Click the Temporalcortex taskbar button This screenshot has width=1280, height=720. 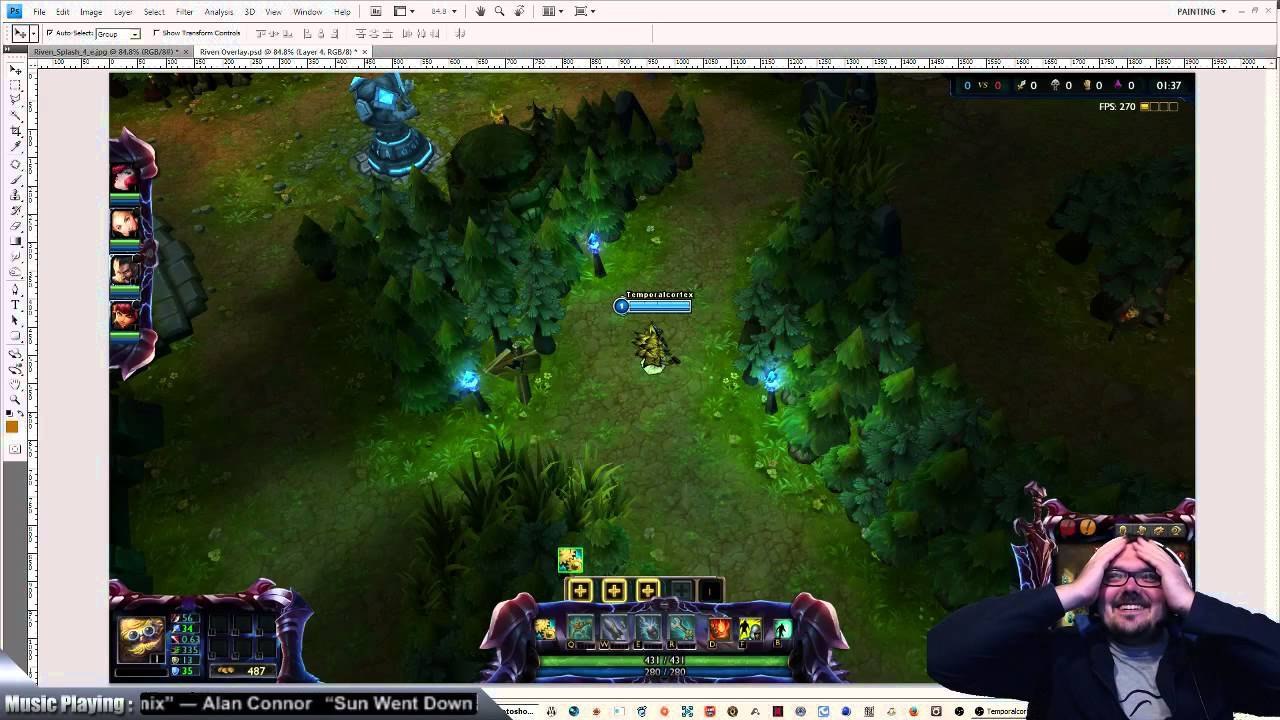click(x=1000, y=712)
